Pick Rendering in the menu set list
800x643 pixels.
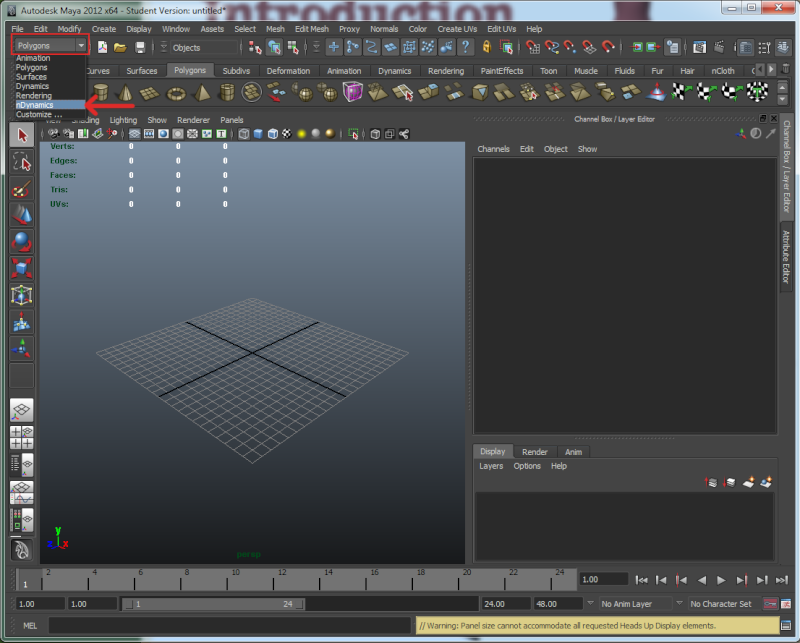[x=50, y=95]
